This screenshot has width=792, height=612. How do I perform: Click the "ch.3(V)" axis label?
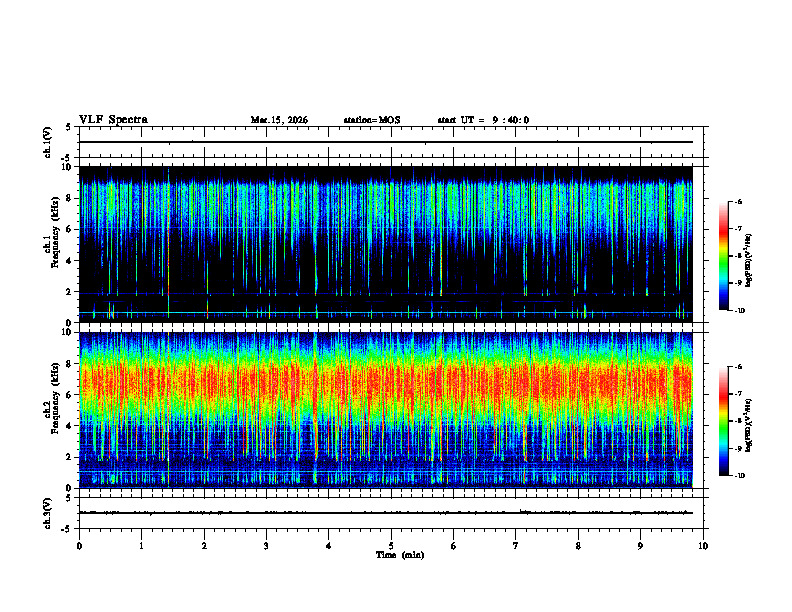point(48,513)
